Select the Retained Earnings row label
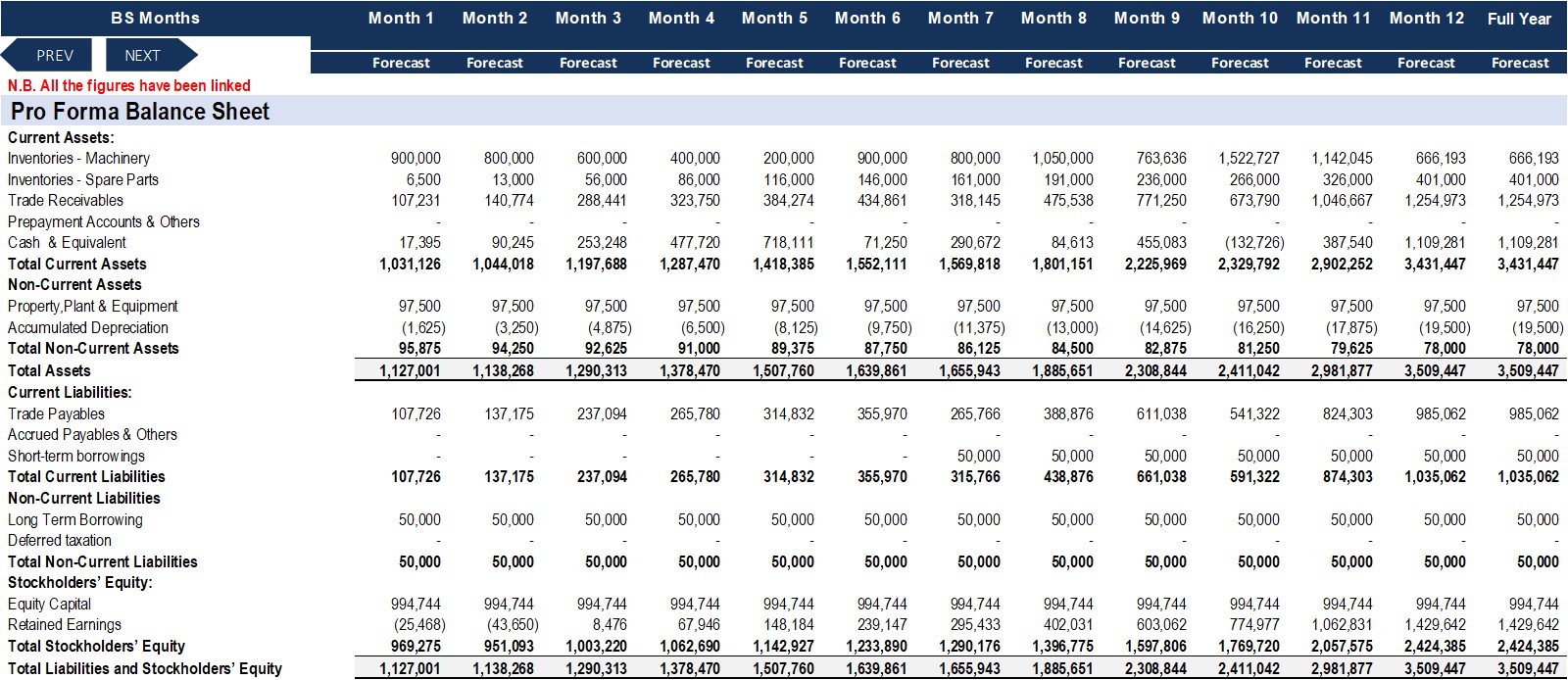 click(x=64, y=624)
